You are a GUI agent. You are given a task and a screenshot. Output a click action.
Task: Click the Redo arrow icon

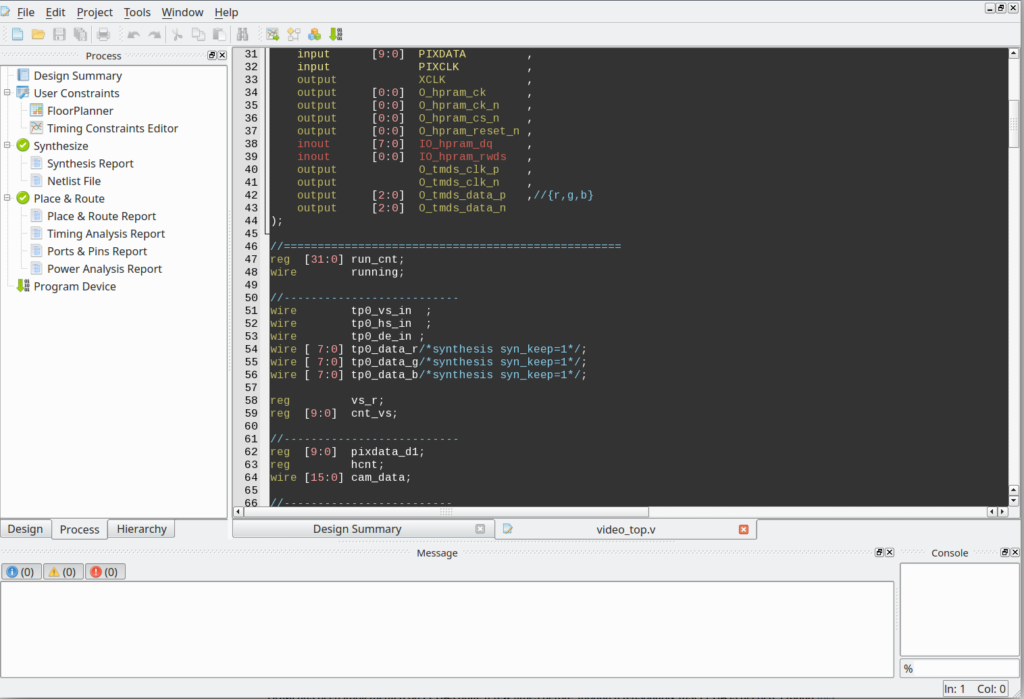tap(155, 35)
